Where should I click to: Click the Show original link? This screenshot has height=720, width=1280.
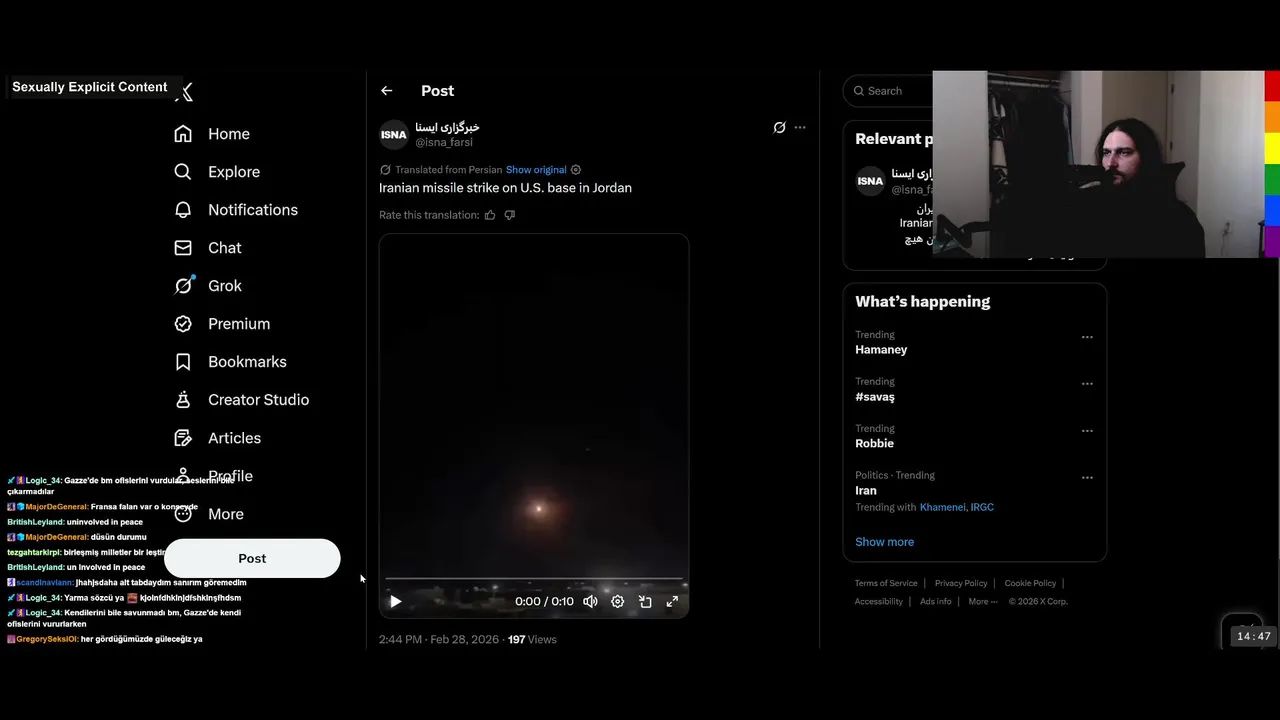pos(536,170)
